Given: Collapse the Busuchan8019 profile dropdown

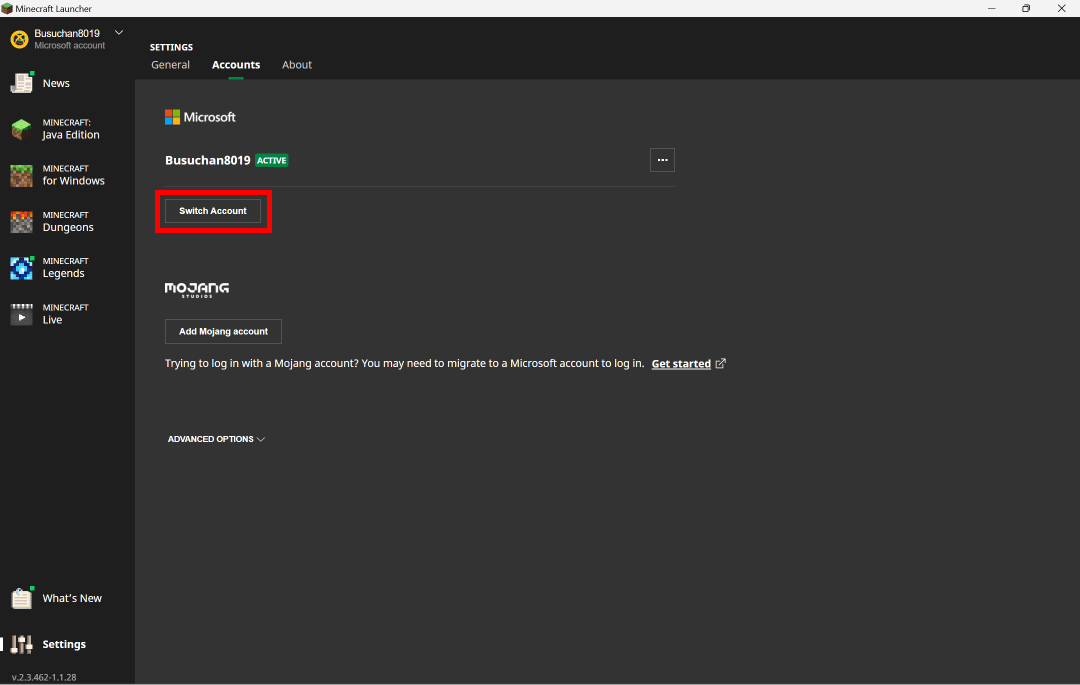Looking at the screenshot, I should (x=118, y=31).
